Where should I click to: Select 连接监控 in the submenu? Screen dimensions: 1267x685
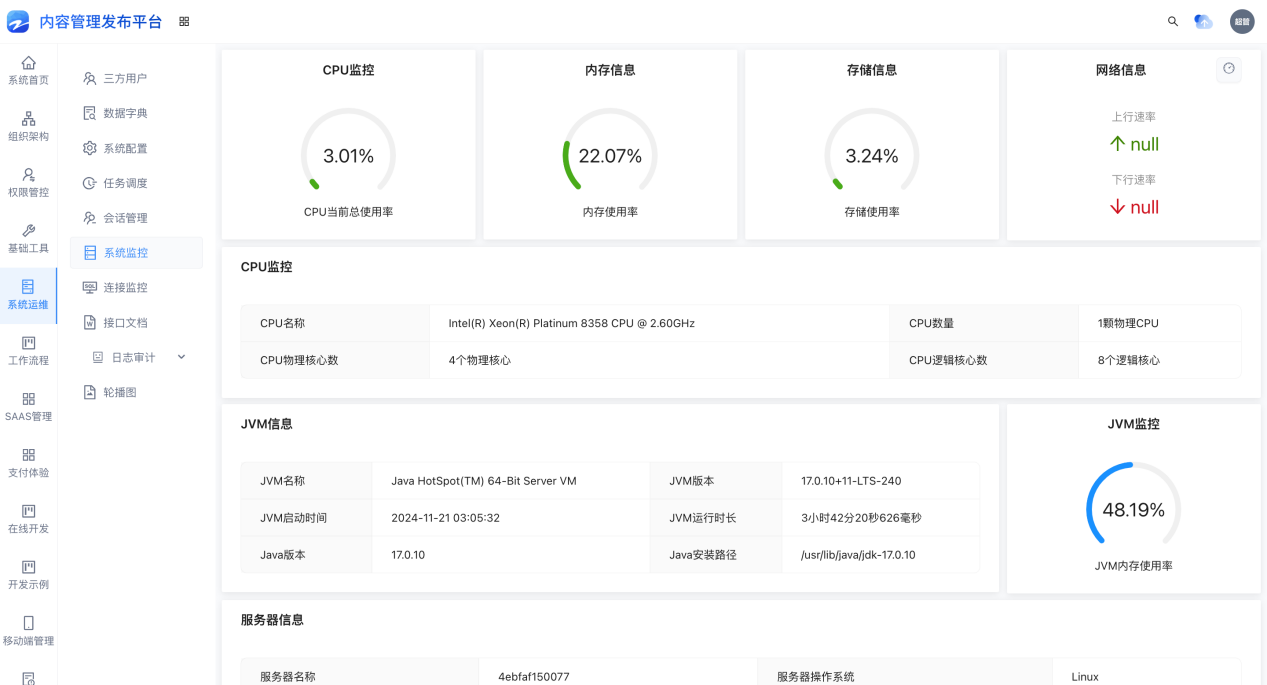coord(125,287)
